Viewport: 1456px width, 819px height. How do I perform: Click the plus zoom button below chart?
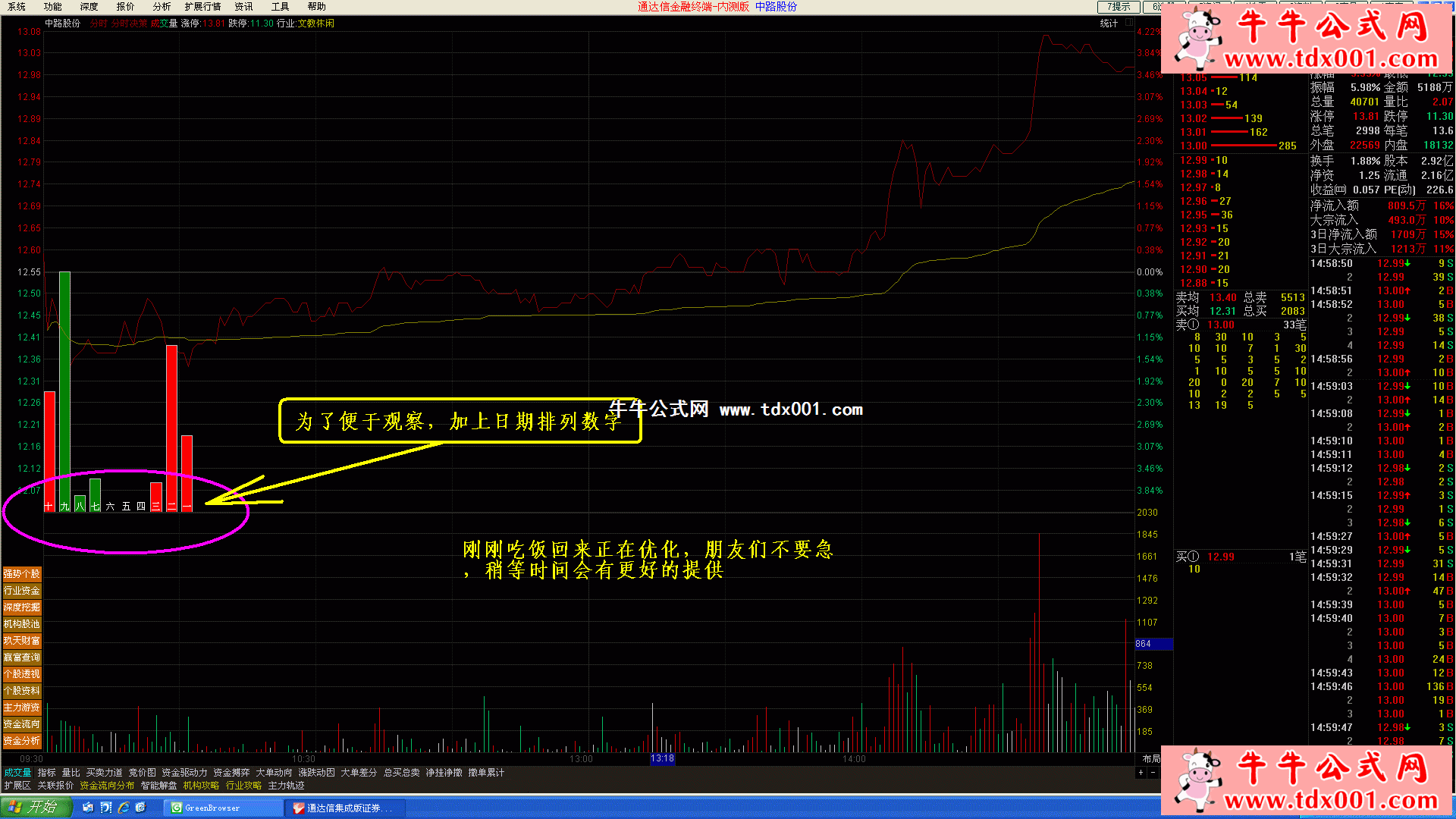(x=1141, y=773)
